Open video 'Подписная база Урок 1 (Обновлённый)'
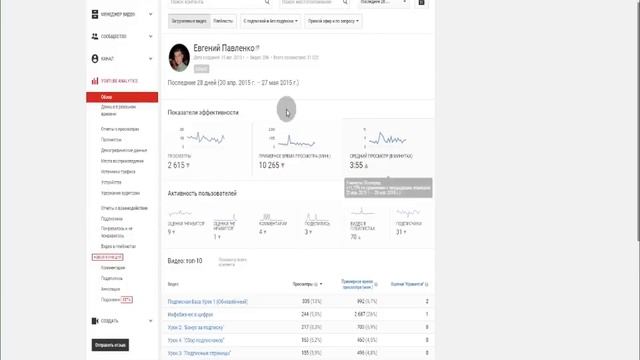This screenshot has height=360, width=640. pyautogui.click(x=207, y=302)
